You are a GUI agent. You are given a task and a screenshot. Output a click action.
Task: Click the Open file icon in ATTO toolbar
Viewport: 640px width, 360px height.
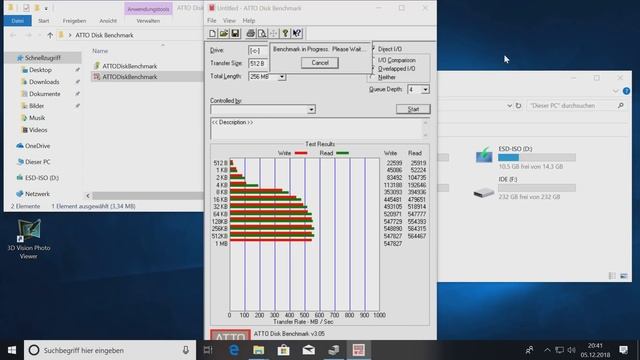(224, 33)
